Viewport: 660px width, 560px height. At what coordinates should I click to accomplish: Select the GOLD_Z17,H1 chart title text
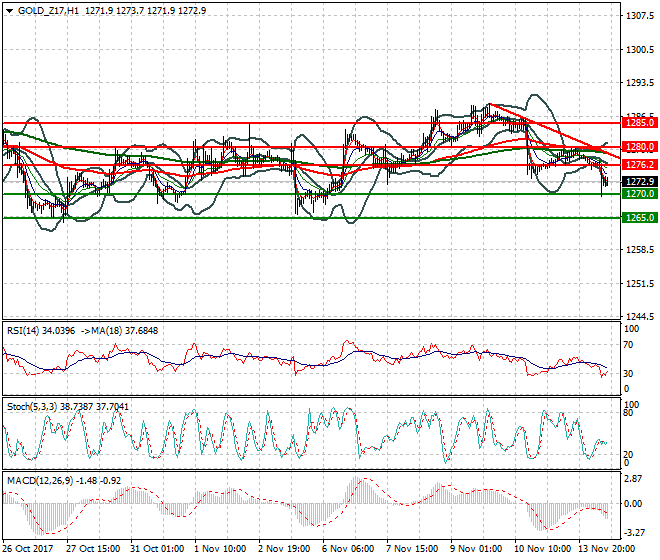tap(48, 11)
